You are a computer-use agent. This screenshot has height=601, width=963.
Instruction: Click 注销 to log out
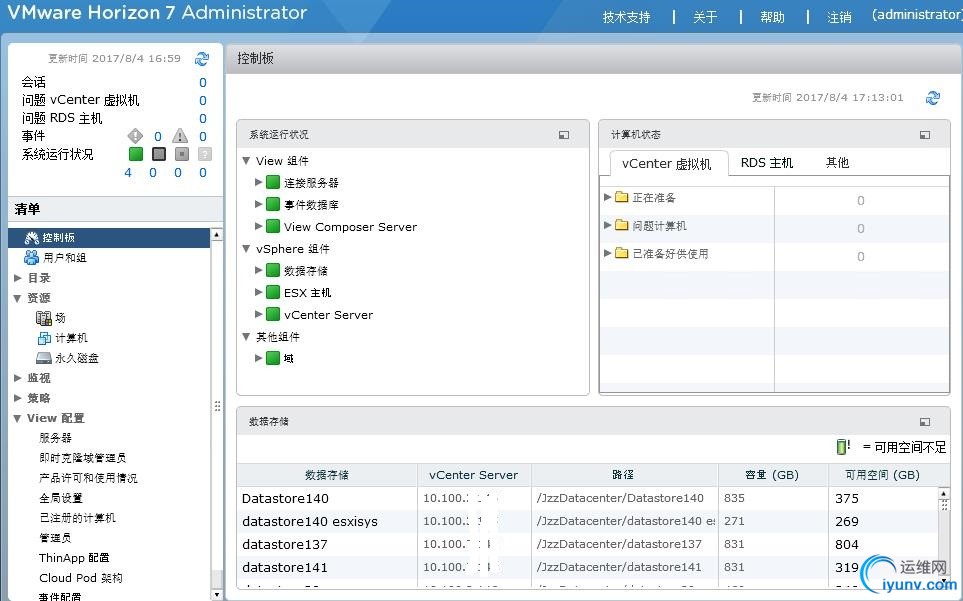pyautogui.click(x=840, y=17)
